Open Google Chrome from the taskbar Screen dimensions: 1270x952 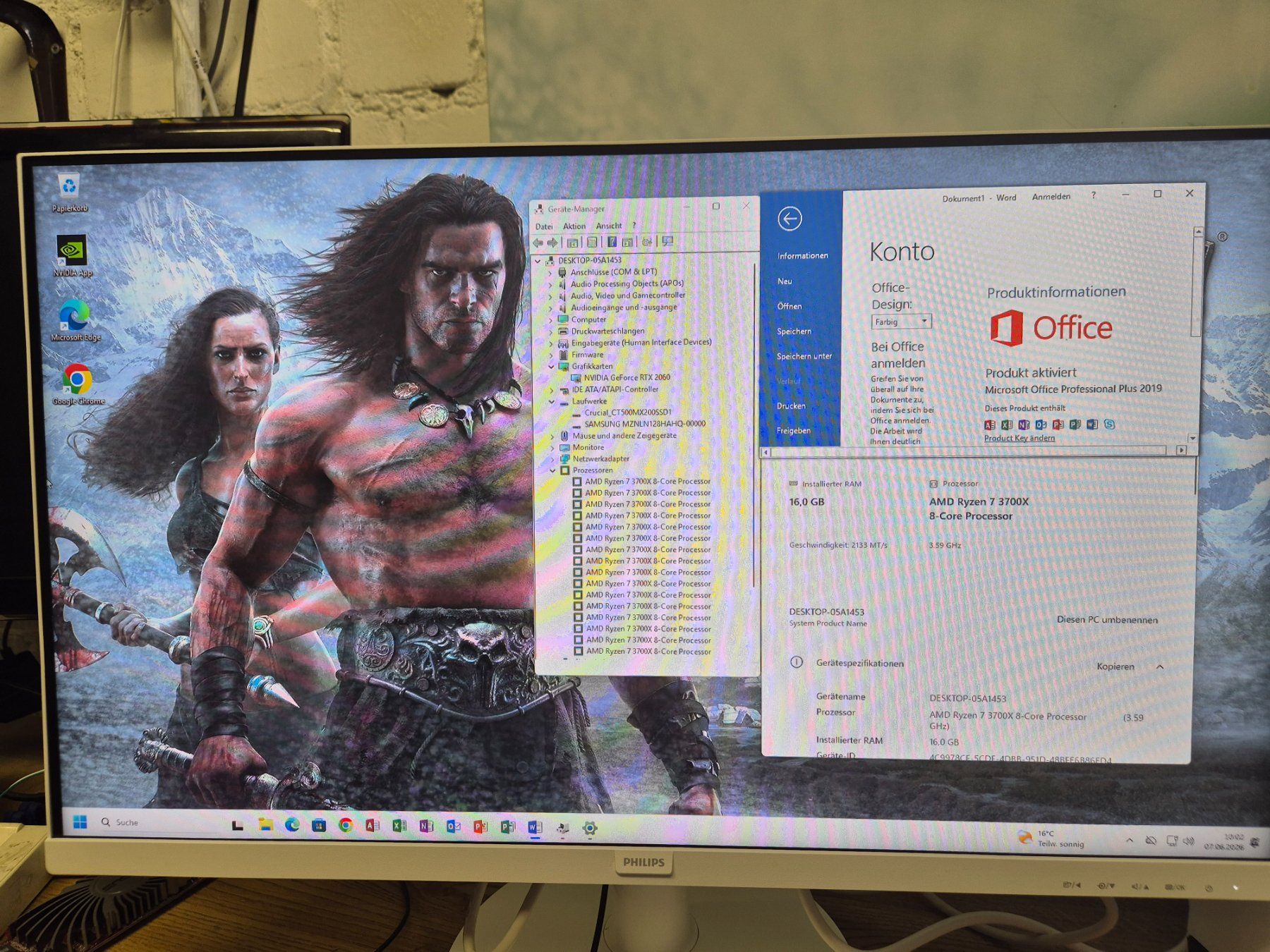click(x=346, y=825)
